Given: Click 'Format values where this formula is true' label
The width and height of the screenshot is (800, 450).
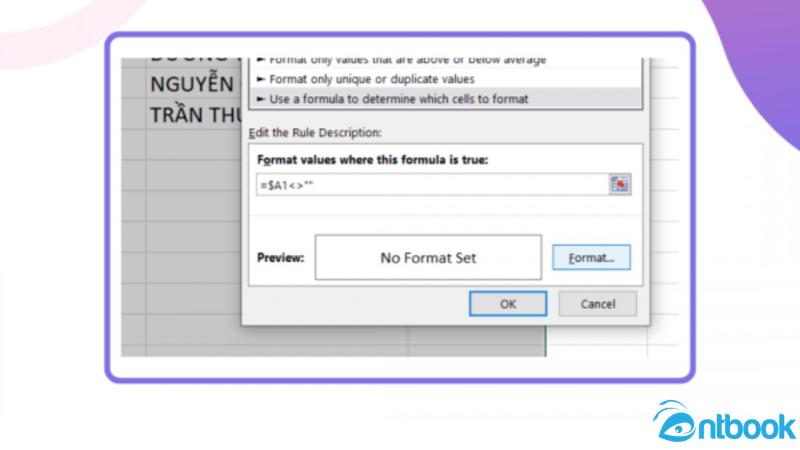Looking at the screenshot, I should [372, 160].
